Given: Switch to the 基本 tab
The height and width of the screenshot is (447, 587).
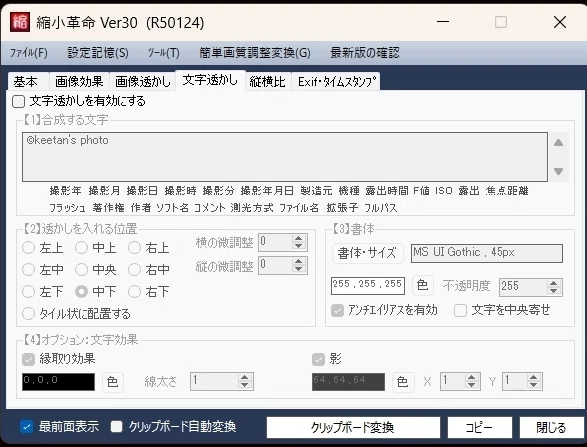Looking at the screenshot, I should coord(25,82).
